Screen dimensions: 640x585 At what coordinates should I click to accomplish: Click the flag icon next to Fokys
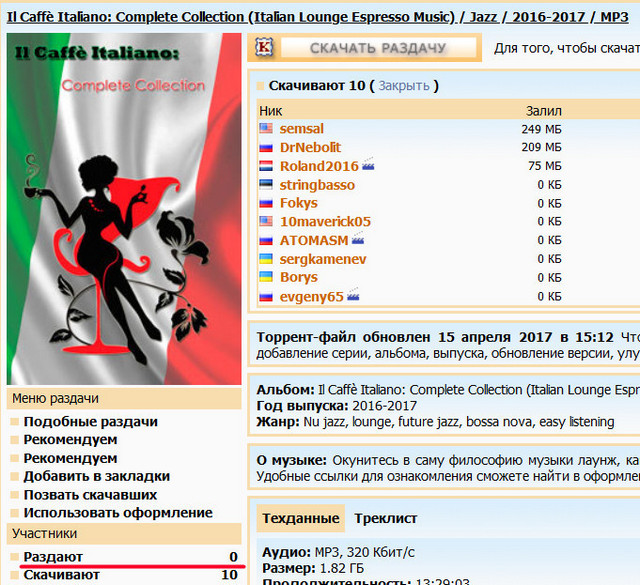(266, 203)
